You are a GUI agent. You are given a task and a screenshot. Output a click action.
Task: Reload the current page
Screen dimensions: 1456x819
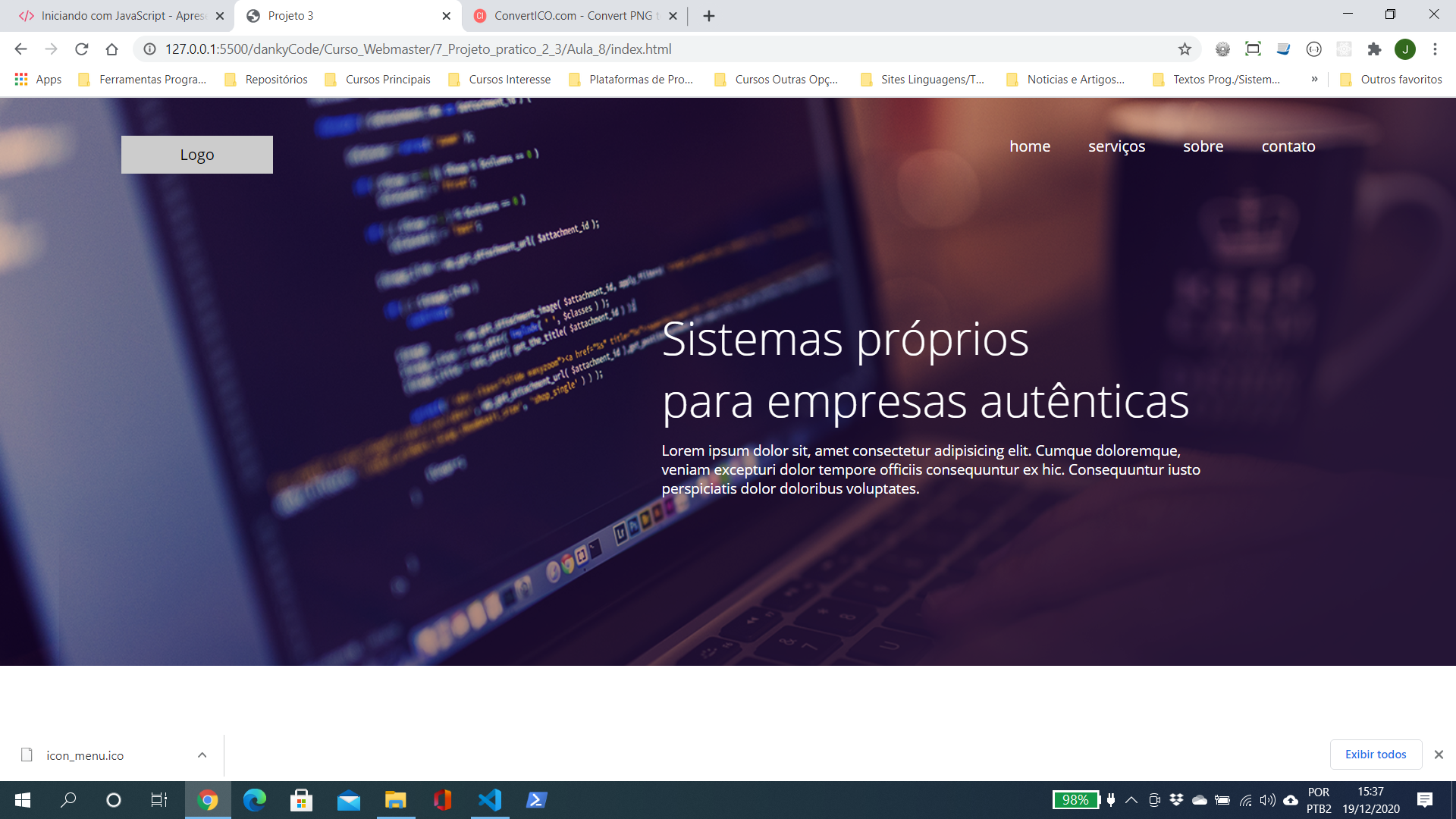81,49
